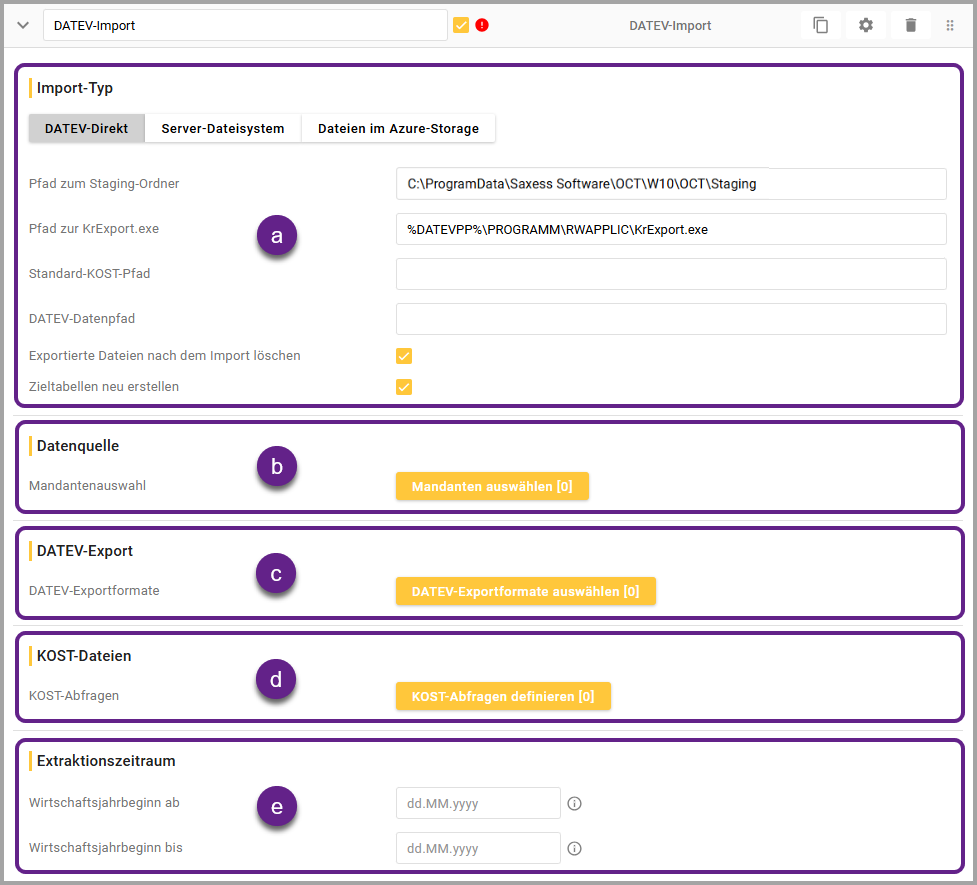Click info icon beside Wirtschaftsjahrbeginn bis

click(575, 848)
